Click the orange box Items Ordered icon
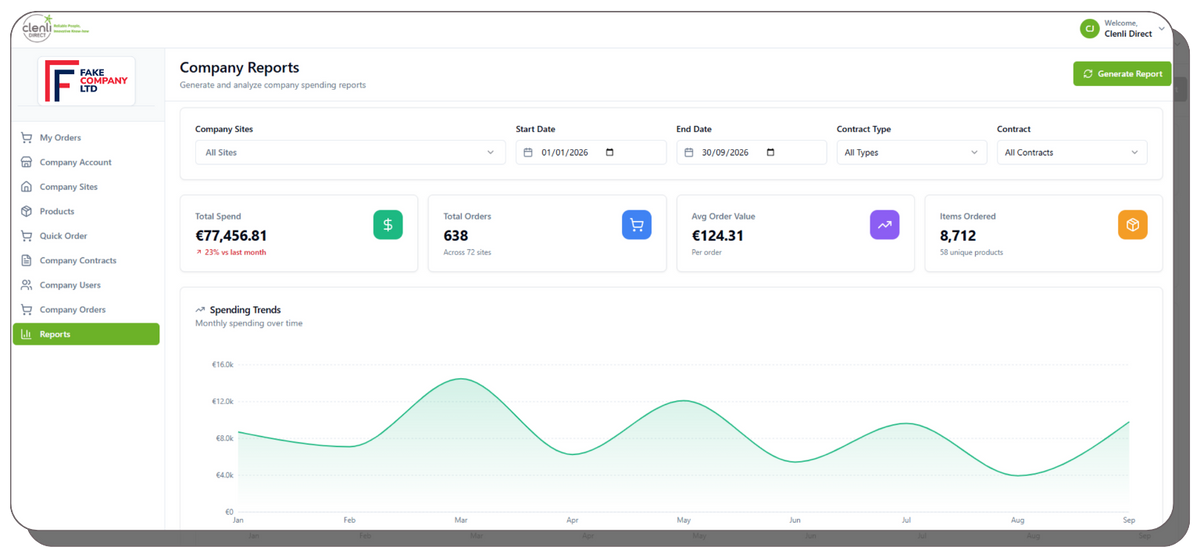 (x=1132, y=225)
